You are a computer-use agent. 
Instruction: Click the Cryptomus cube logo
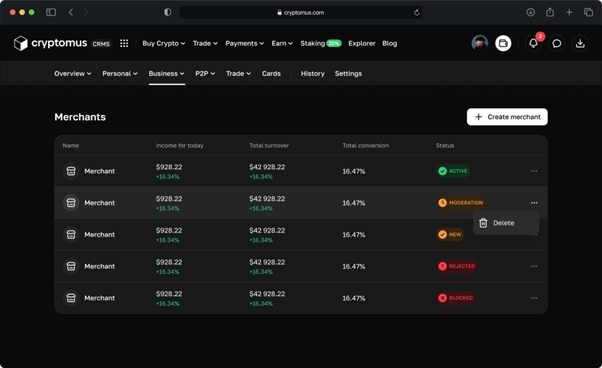pyautogui.click(x=21, y=43)
